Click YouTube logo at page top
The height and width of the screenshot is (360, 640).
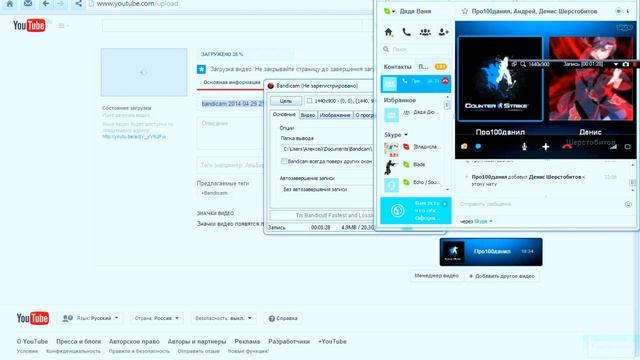pyautogui.click(x=29, y=26)
